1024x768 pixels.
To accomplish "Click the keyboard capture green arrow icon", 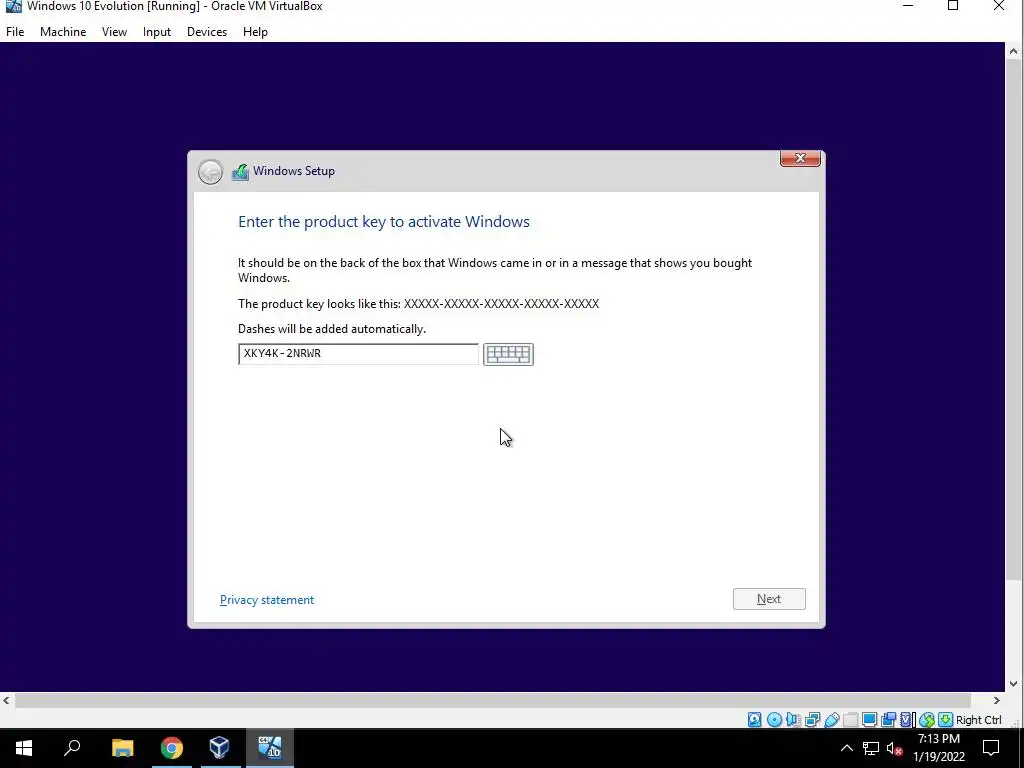I will [x=945, y=720].
